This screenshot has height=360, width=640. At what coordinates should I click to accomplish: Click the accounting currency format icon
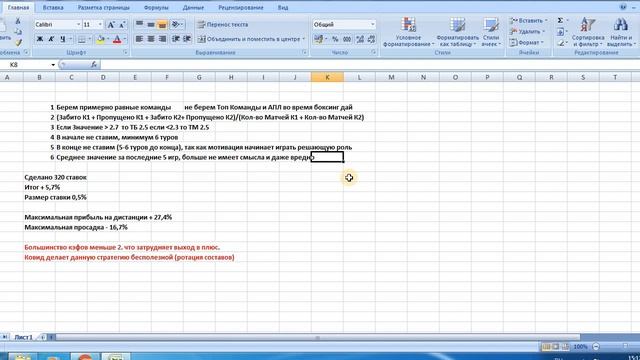318,39
